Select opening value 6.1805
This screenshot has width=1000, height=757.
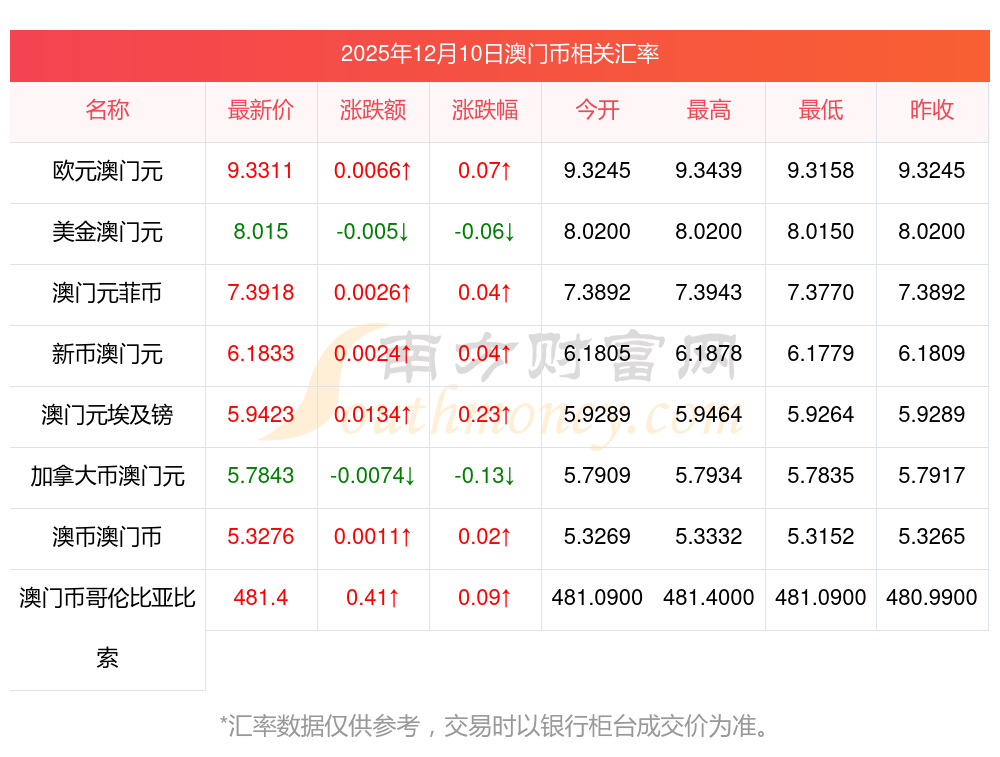(597, 353)
